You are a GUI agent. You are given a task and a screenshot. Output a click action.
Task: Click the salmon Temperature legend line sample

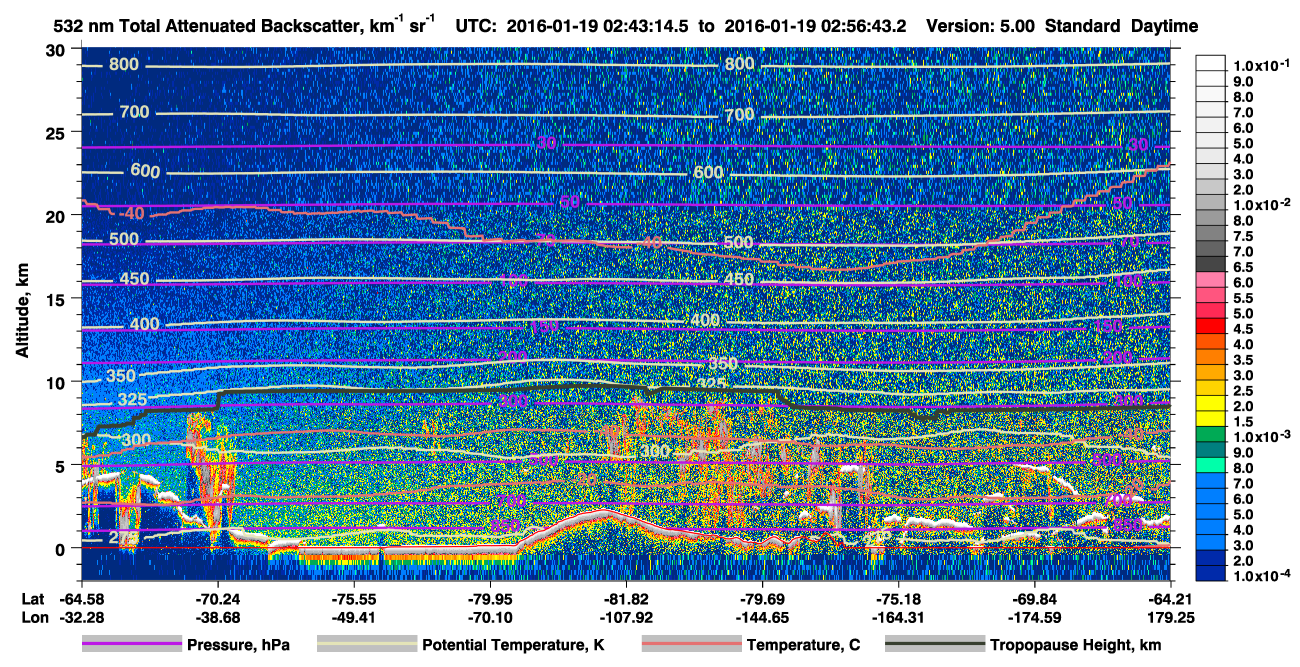point(691,646)
